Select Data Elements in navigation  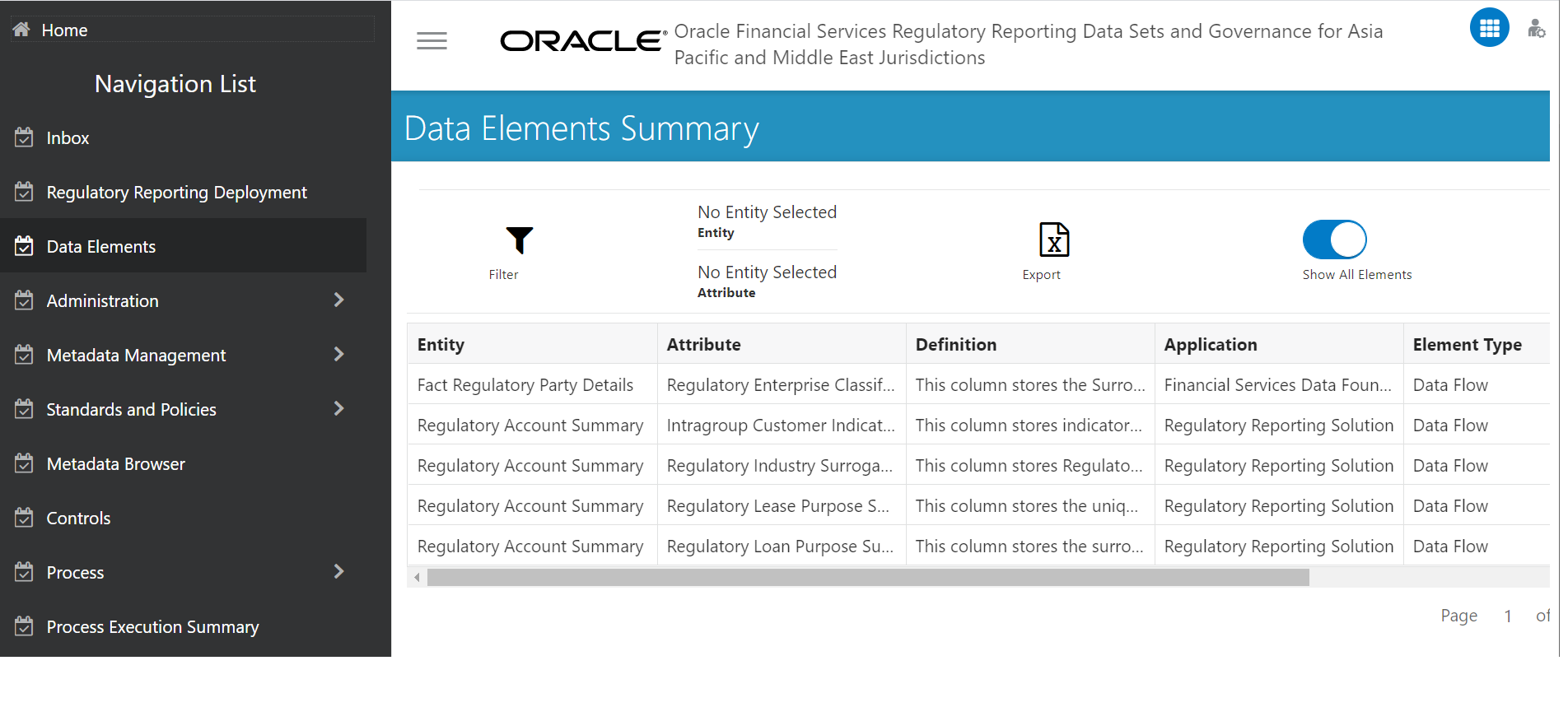click(x=183, y=246)
